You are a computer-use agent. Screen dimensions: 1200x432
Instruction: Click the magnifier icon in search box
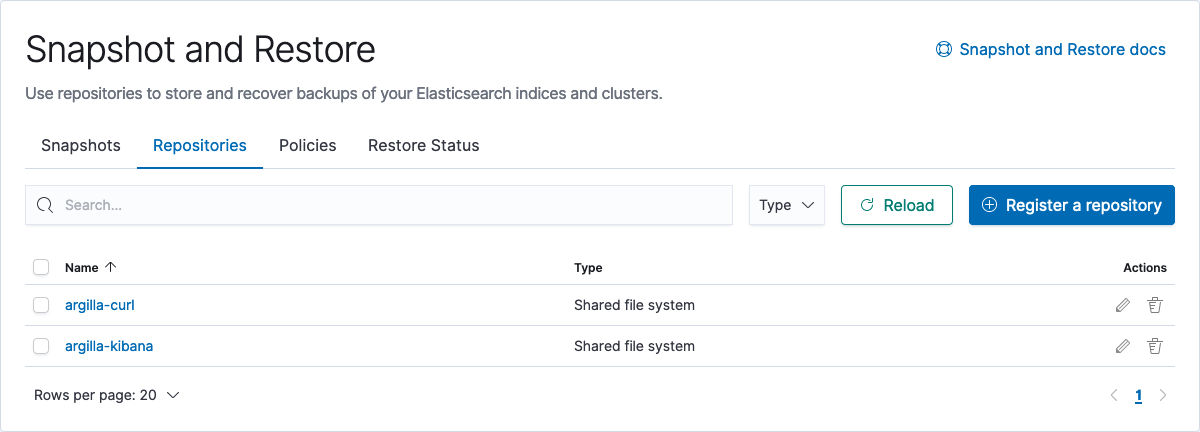pyautogui.click(x=44, y=205)
